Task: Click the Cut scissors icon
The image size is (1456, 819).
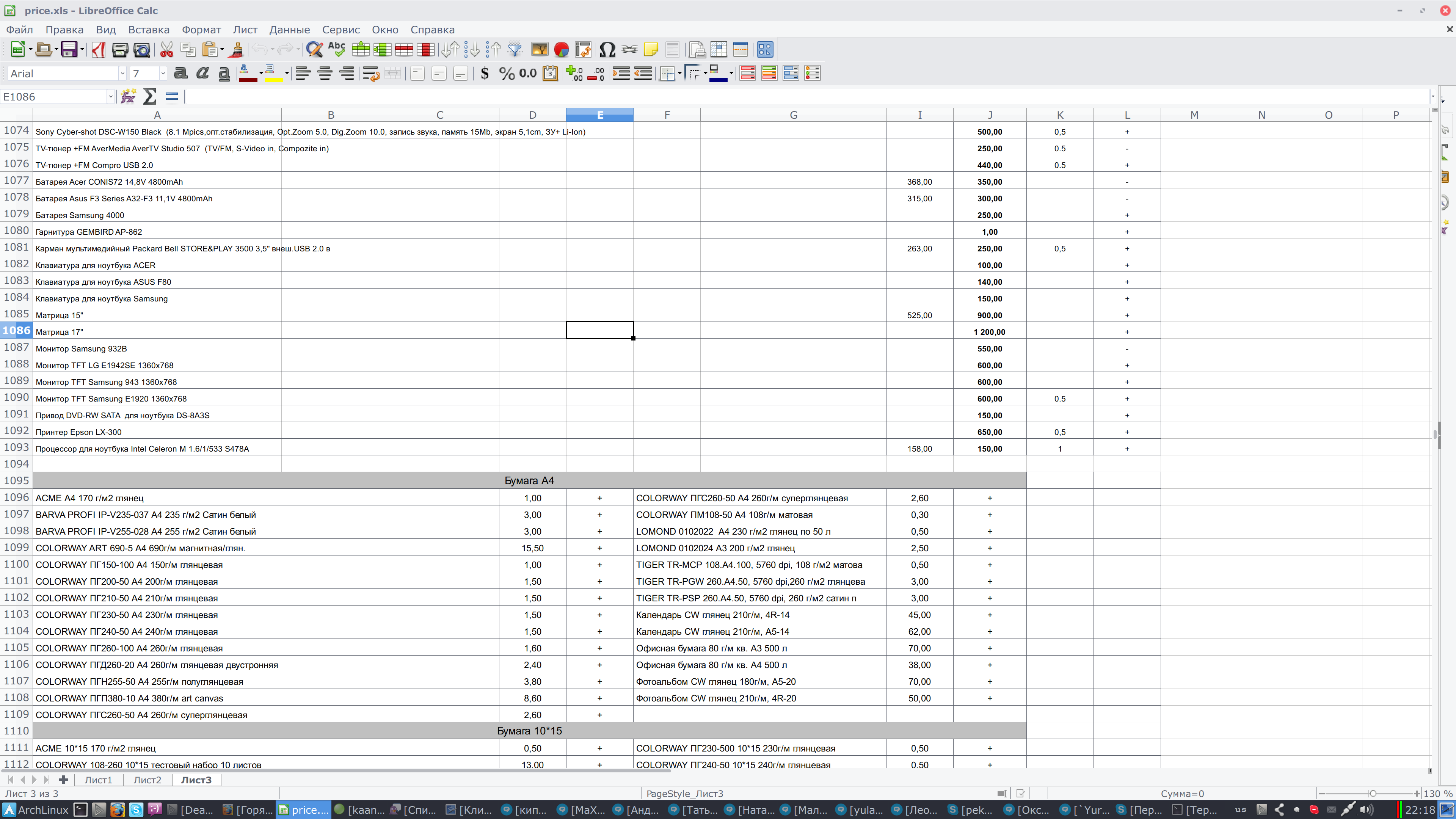Action: click(166, 50)
